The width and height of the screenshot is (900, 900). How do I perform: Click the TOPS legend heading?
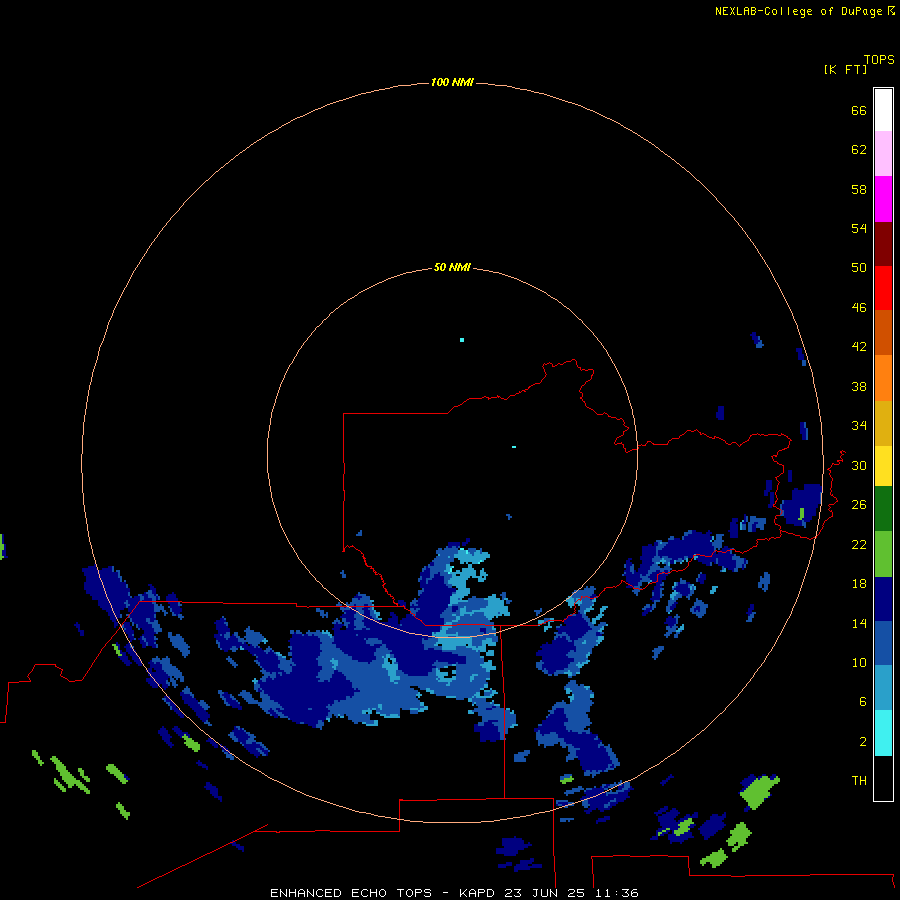click(x=879, y=59)
